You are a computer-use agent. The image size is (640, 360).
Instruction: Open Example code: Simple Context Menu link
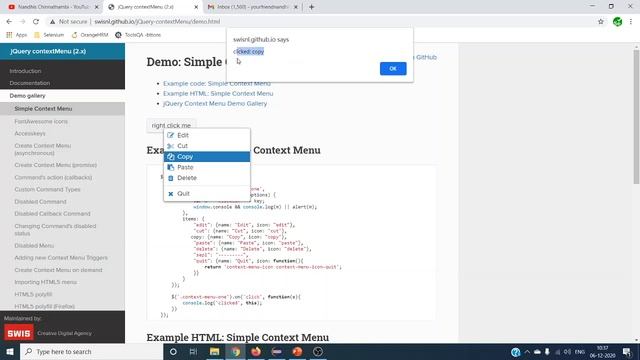pyautogui.click(x=217, y=83)
